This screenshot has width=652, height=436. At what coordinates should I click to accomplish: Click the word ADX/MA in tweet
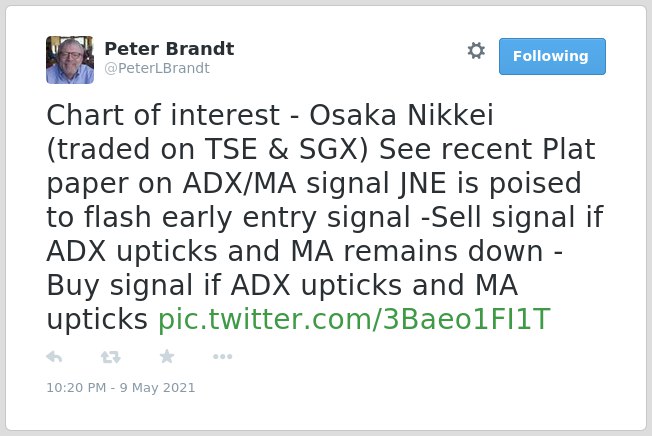pyautogui.click(x=240, y=183)
